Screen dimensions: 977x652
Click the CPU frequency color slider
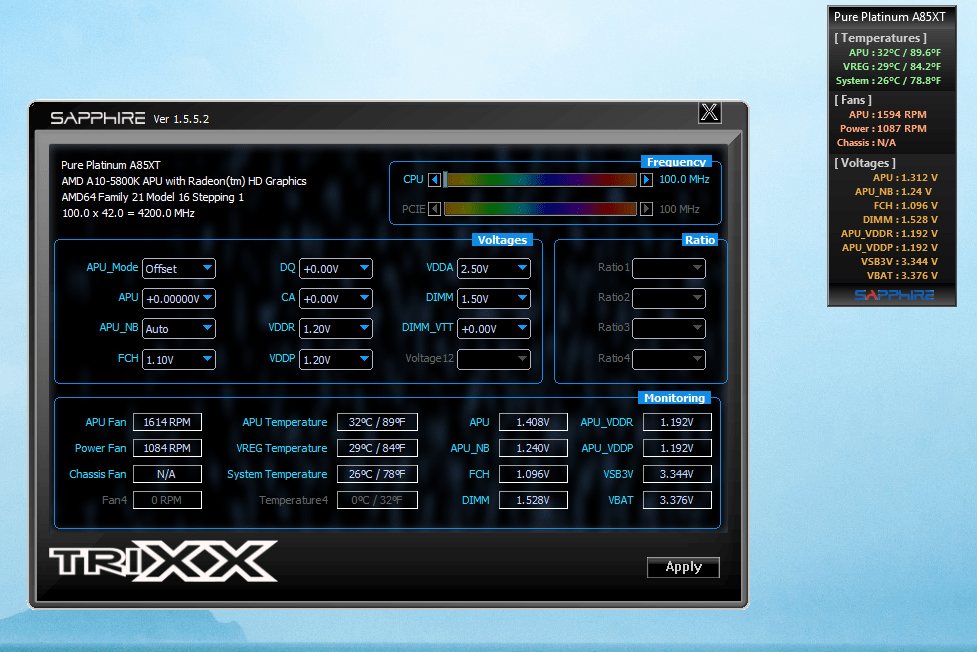coord(540,180)
